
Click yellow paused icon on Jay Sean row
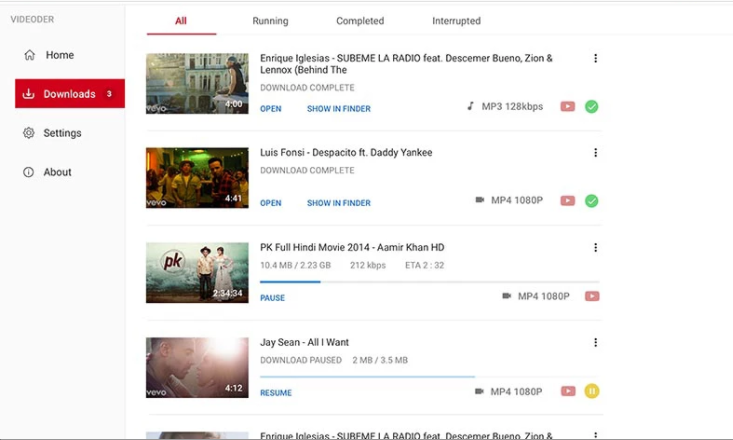point(592,391)
